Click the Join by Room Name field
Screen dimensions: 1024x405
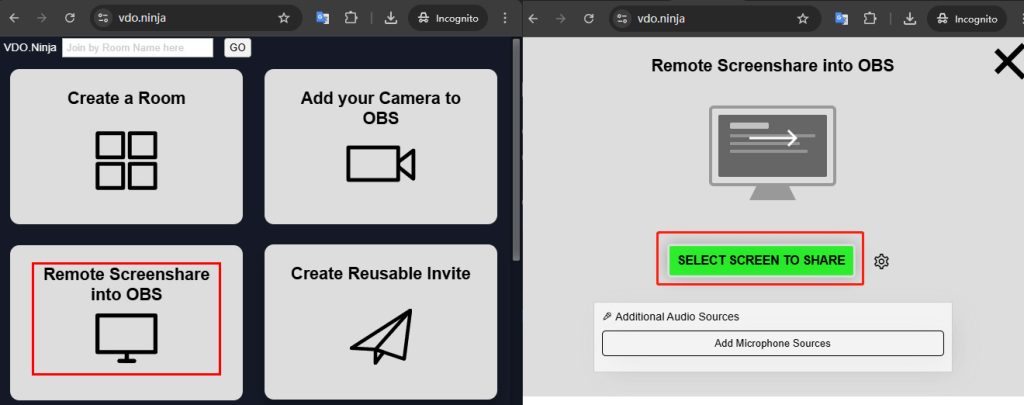[138, 48]
